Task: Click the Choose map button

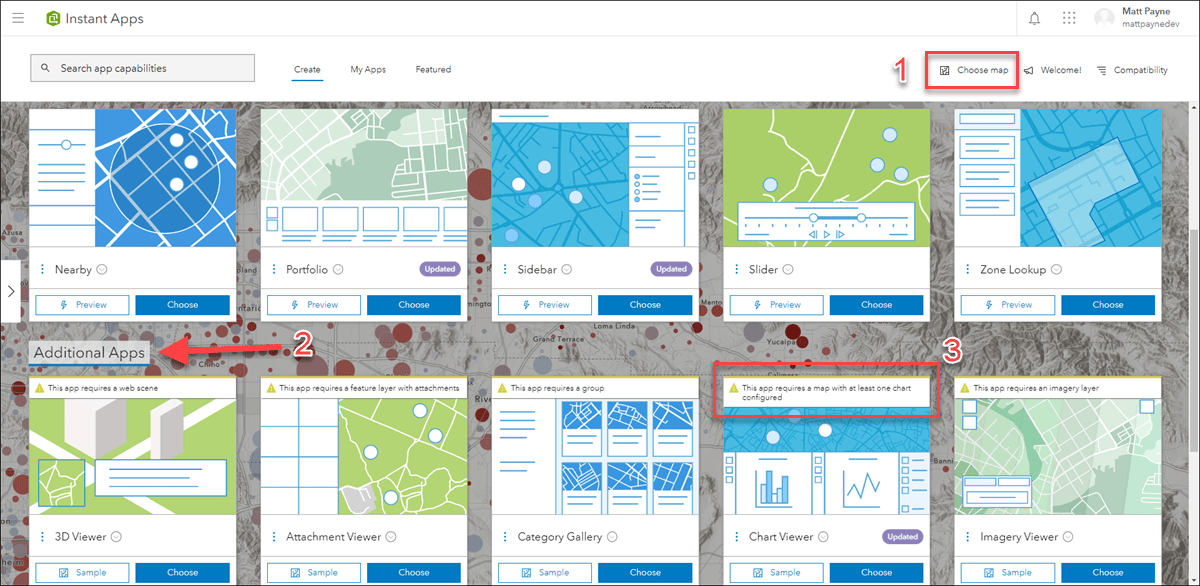Action: (973, 70)
